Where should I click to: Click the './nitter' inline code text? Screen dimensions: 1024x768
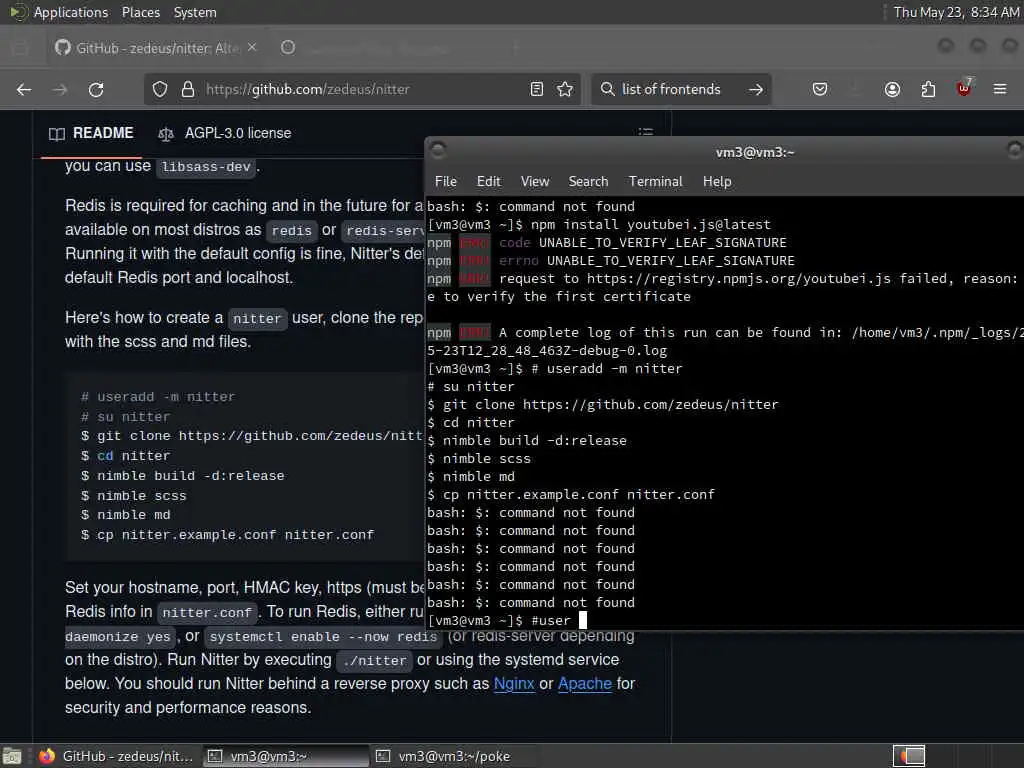pos(375,661)
